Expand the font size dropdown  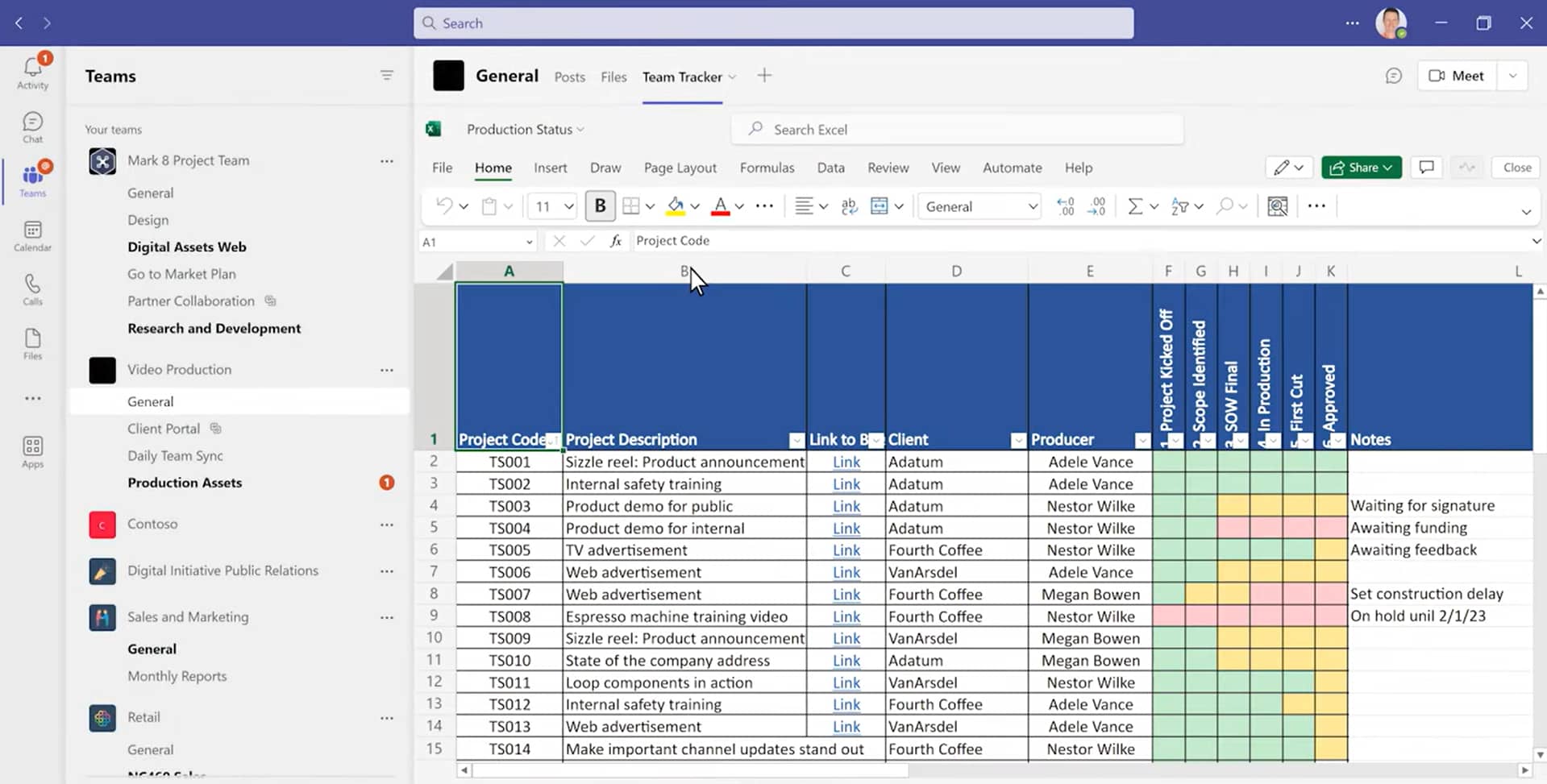pyautogui.click(x=568, y=206)
